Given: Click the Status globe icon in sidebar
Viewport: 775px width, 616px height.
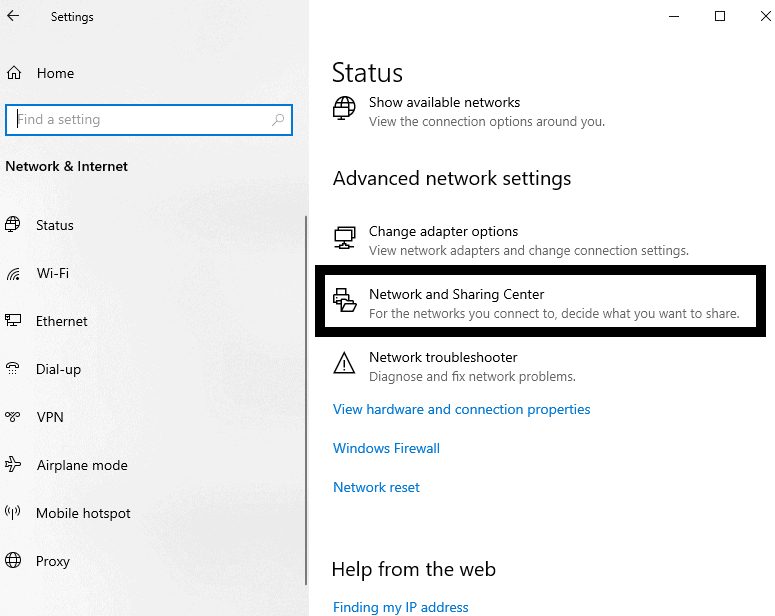Looking at the screenshot, I should click(14, 225).
